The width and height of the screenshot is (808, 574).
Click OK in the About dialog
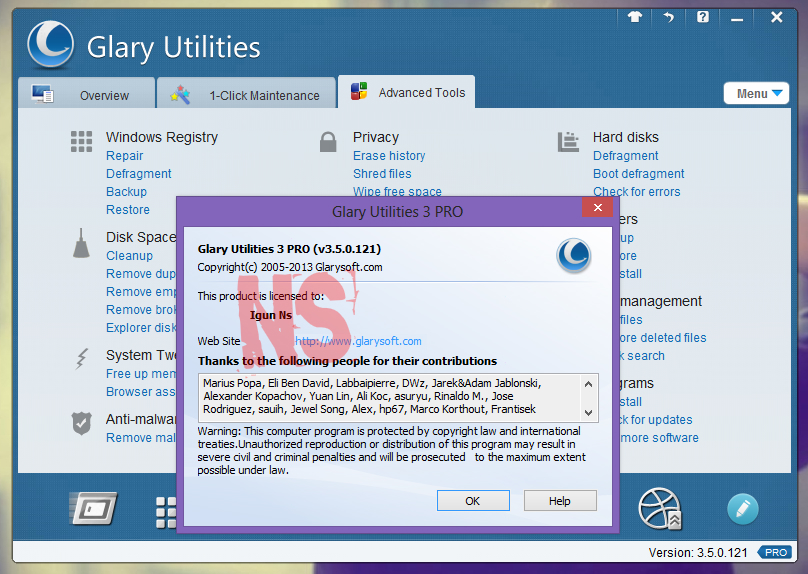click(x=473, y=501)
